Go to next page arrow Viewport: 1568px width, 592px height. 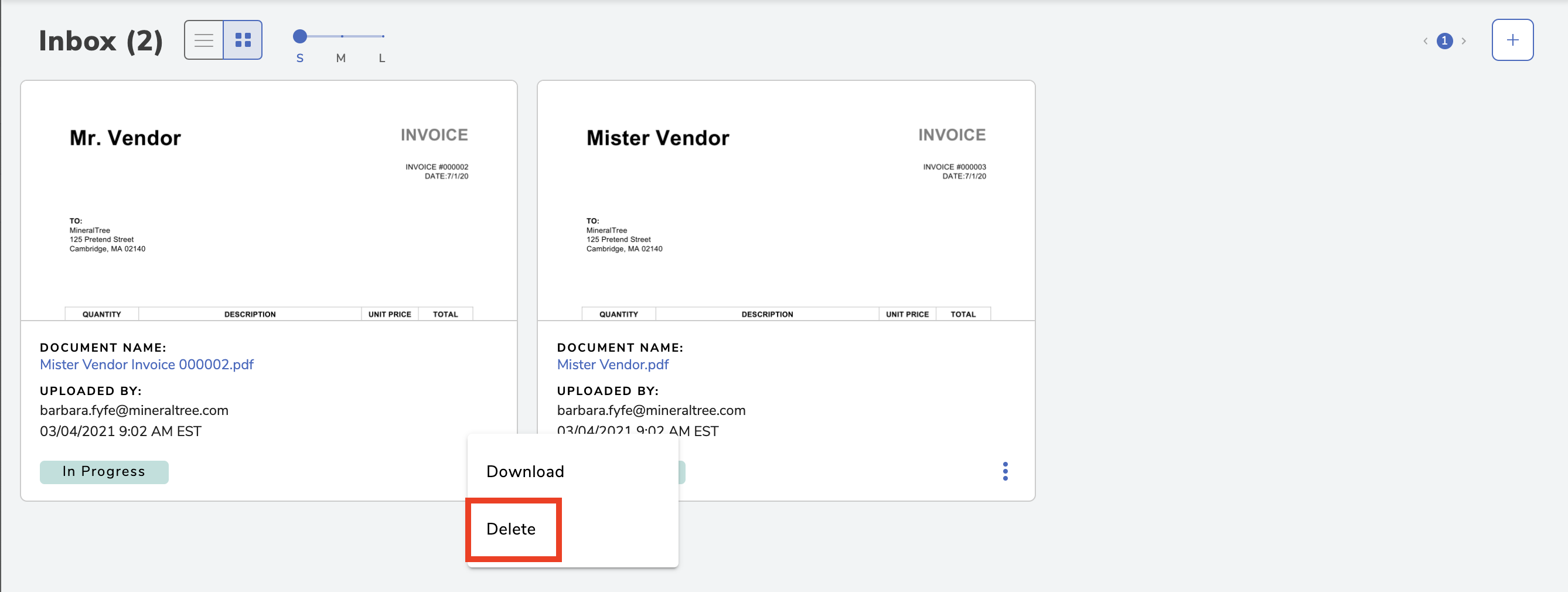point(1464,42)
